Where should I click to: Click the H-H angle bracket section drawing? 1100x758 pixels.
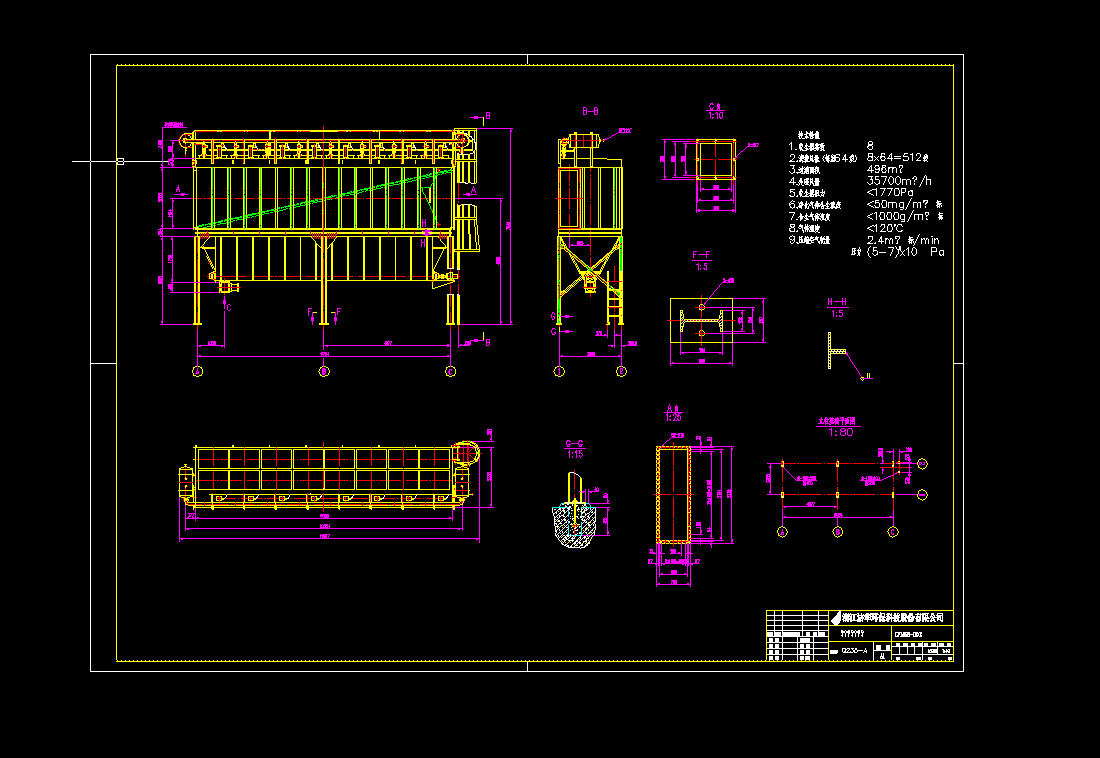[837, 350]
